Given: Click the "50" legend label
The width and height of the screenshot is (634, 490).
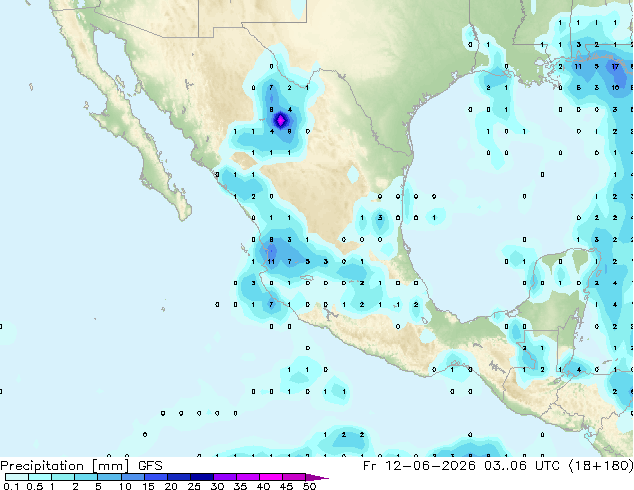Looking at the screenshot, I should (x=309, y=486).
